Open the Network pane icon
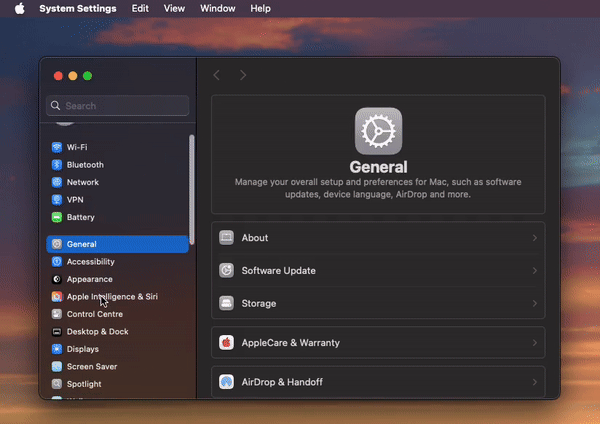This screenshot has height=424, width=600. 57,183
